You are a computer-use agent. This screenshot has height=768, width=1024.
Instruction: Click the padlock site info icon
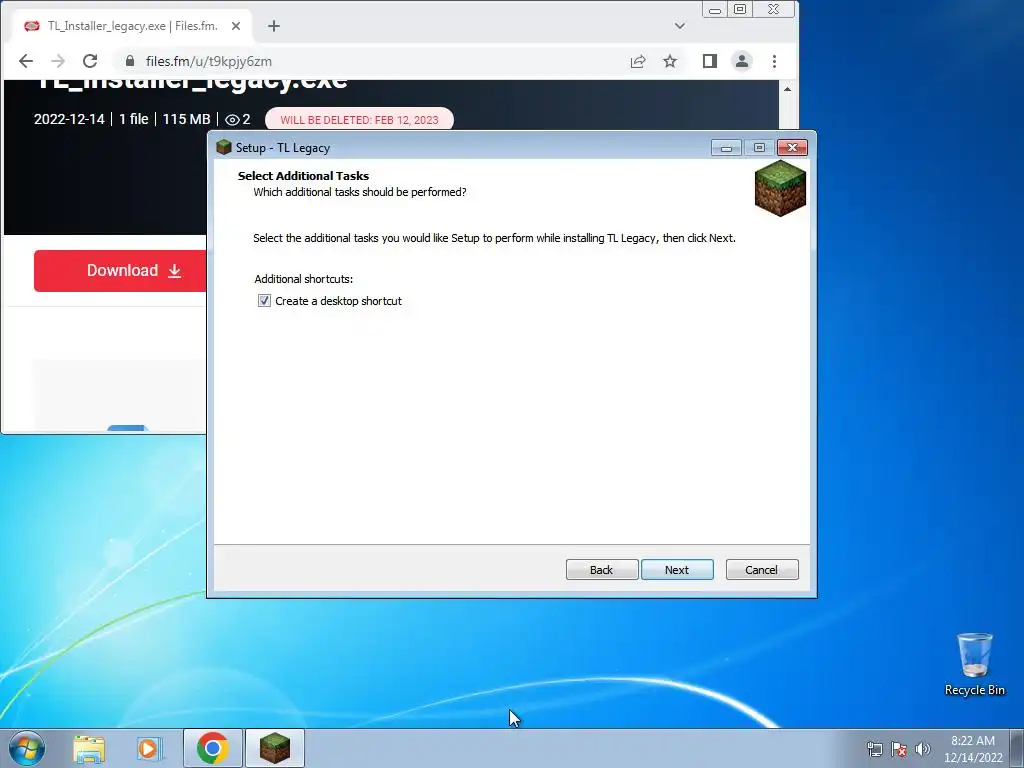pos(130,61)
